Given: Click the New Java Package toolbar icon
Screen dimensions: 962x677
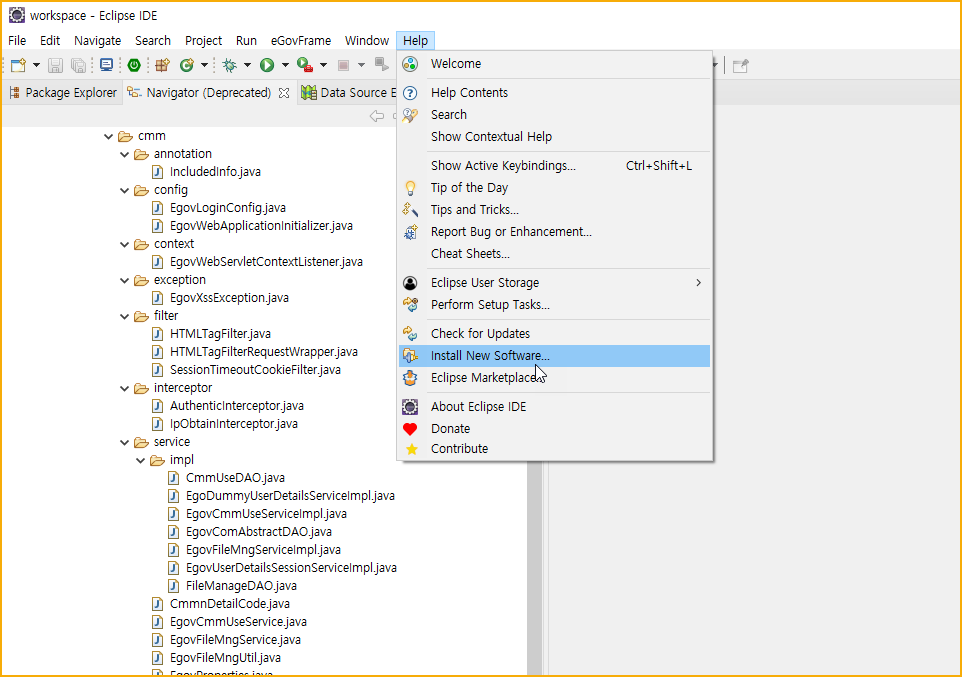Looking at the screenshot, I should [x=163, y=65].
